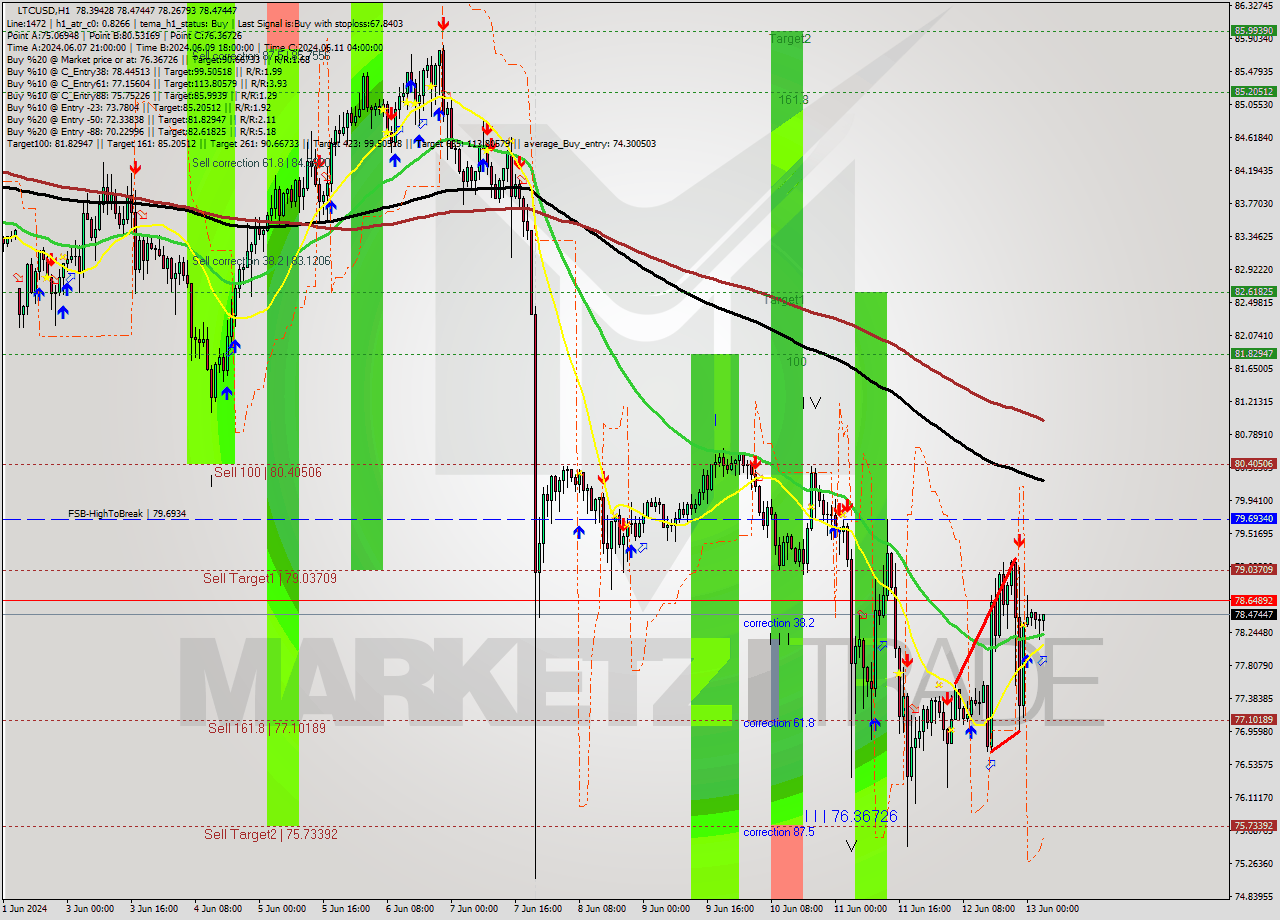Select 'Sell 161.8 | 77.10189' label
Screen dimensions: 1280x920
point(267,728)
